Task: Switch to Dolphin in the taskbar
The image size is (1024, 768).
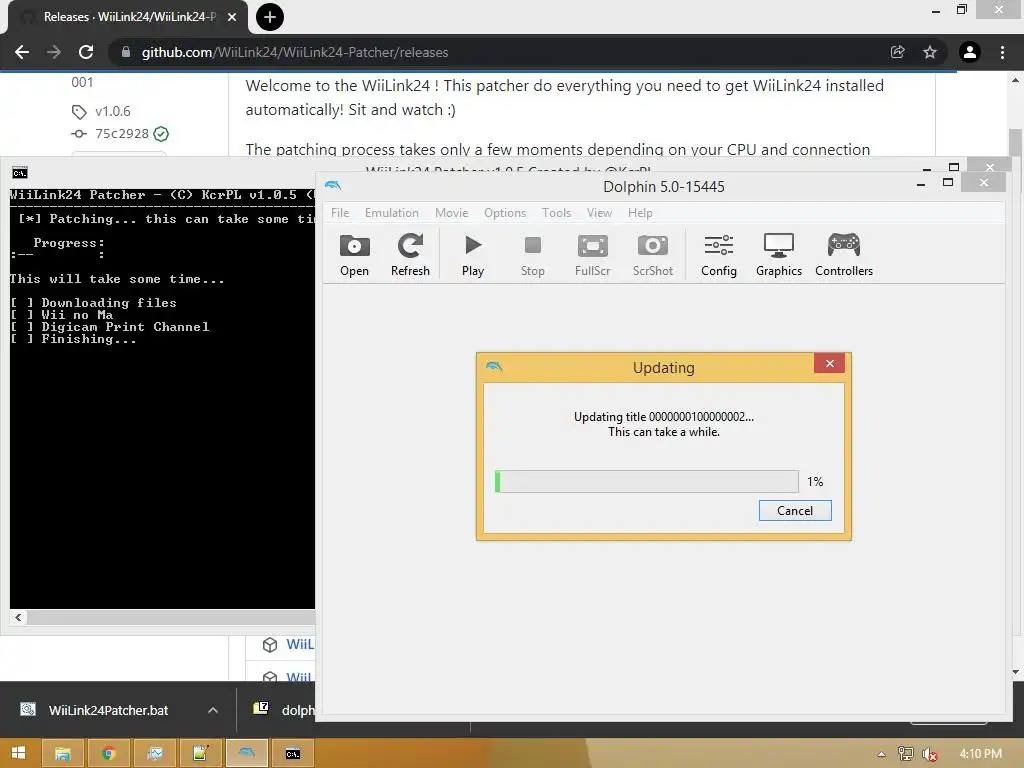Action: click(246, 753)
